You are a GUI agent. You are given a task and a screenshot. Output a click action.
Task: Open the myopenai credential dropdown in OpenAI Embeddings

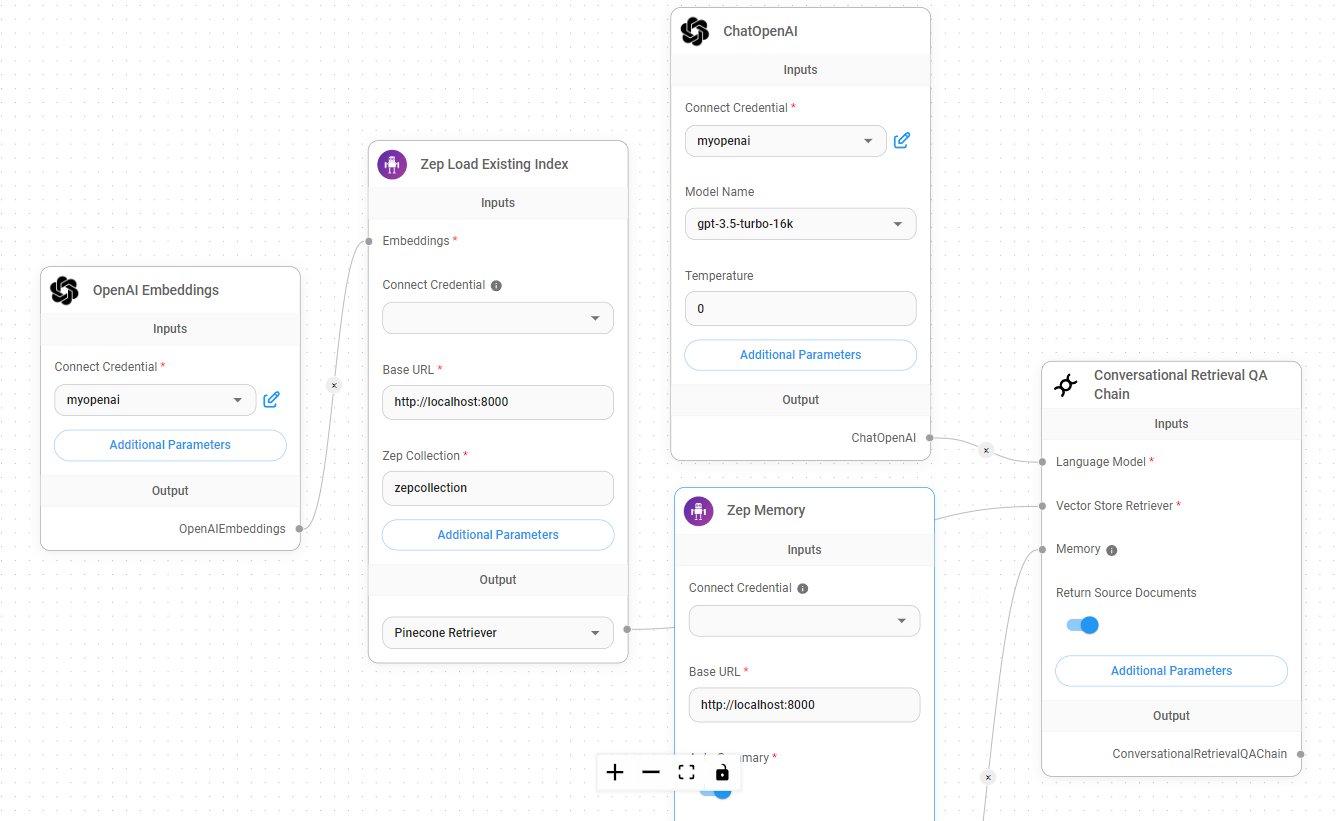point(155,400)
